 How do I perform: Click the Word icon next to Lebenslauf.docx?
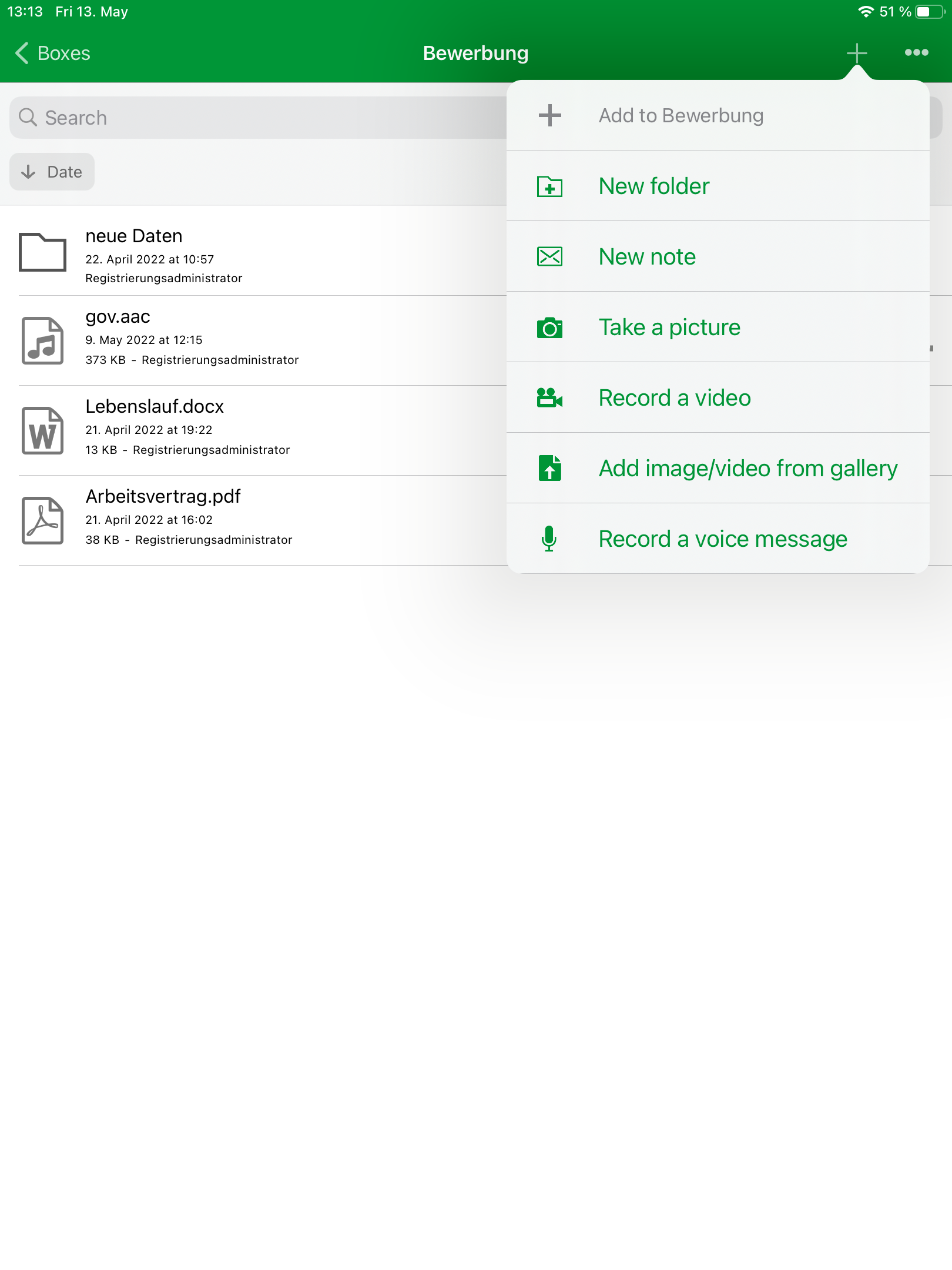[x=42, y=430]
